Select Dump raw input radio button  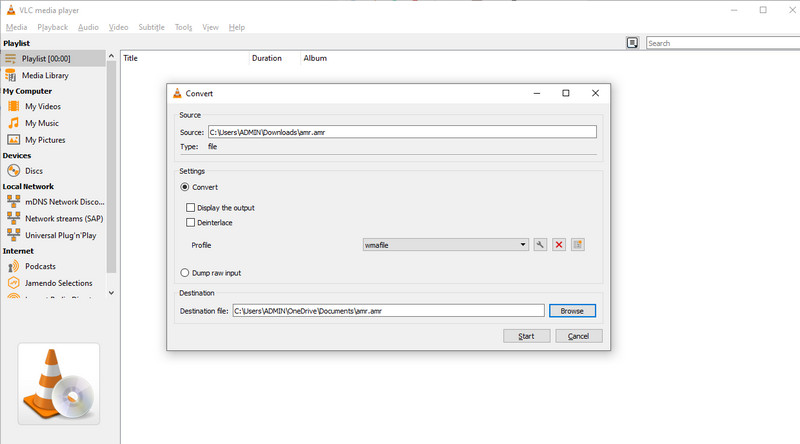185,273
